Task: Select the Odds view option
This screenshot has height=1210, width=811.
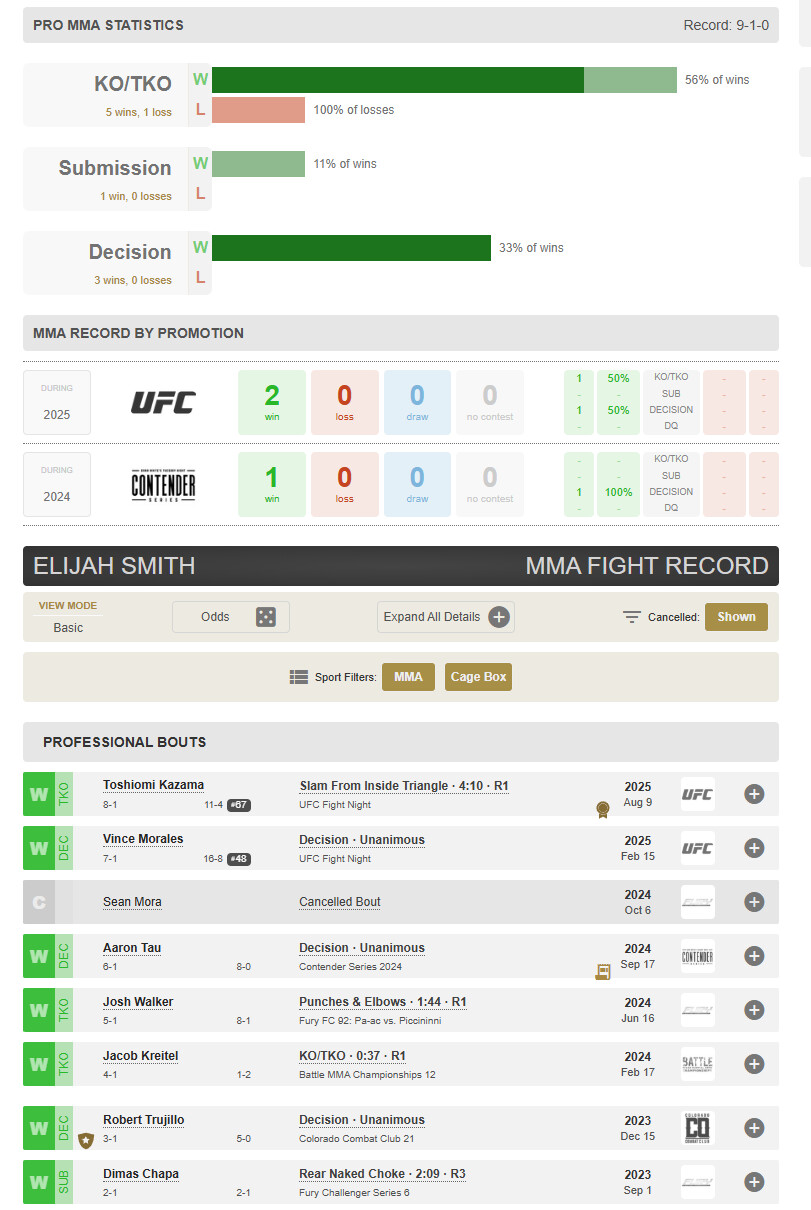Action: click(215, 617)
